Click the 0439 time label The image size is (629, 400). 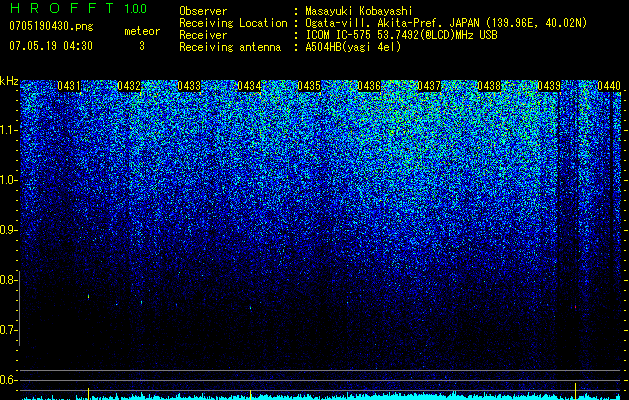tap(549, 86)
